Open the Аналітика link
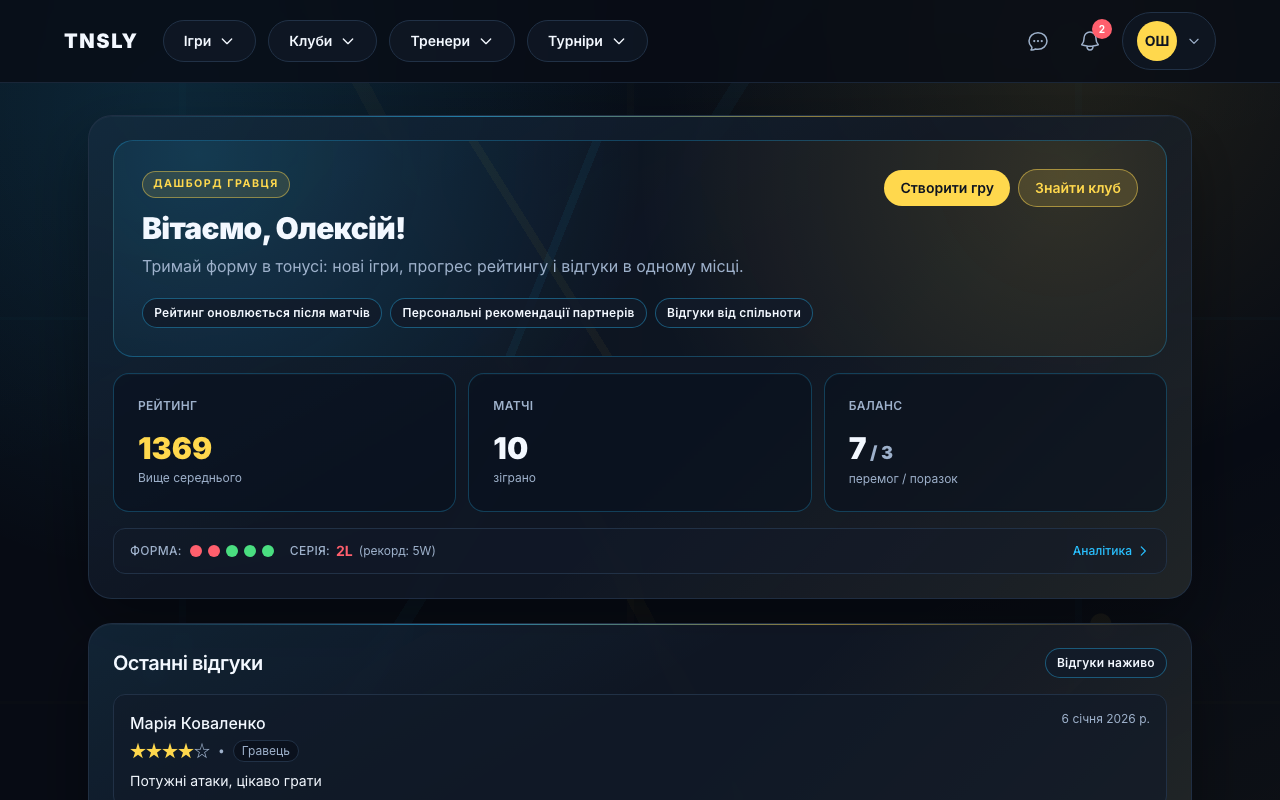The width and height of the screenshot is (1280, 800). (x=1102, y=551)
